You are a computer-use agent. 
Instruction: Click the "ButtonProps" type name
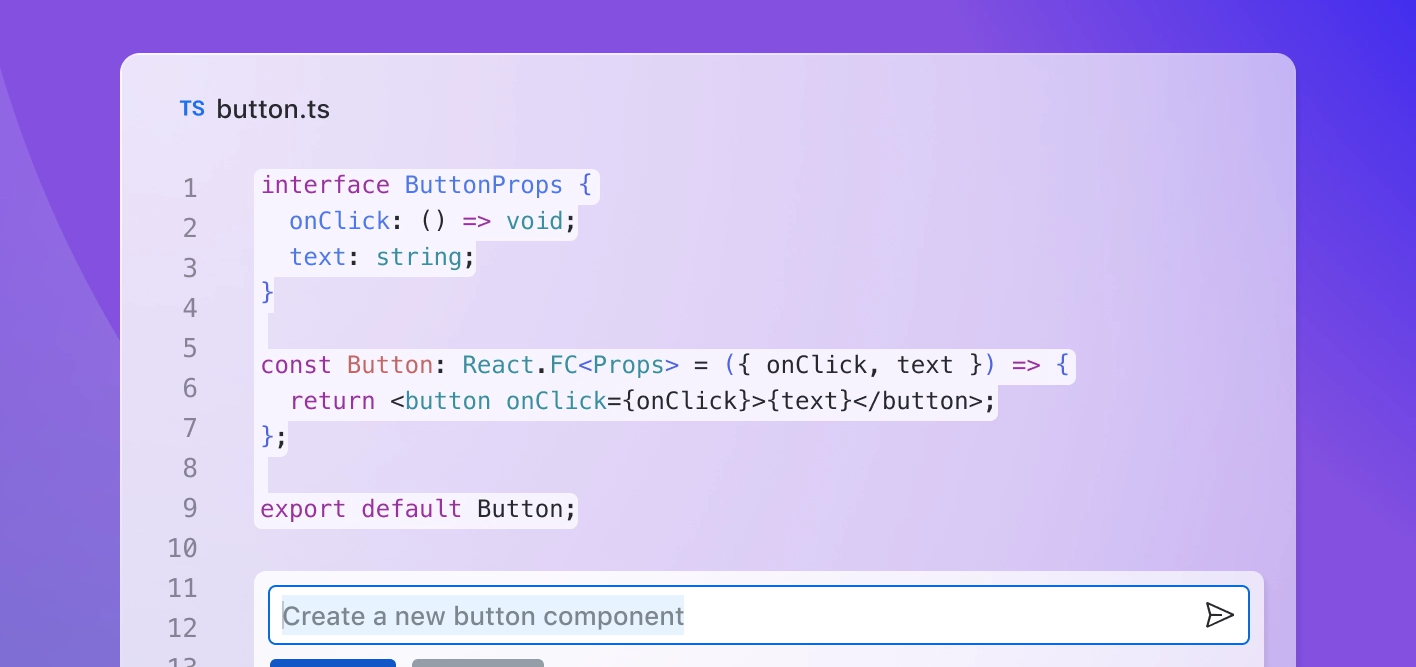484,185
